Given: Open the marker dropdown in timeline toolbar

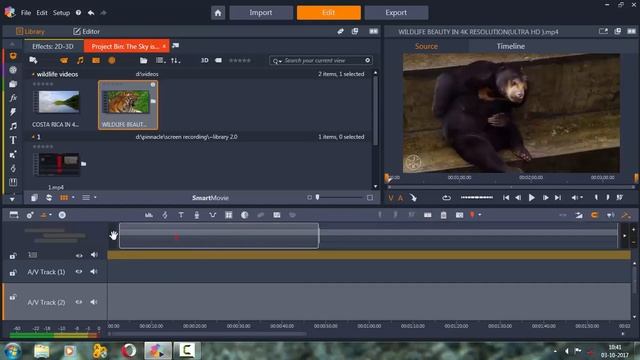Looking at the screenshot, I should pos(480,215).
